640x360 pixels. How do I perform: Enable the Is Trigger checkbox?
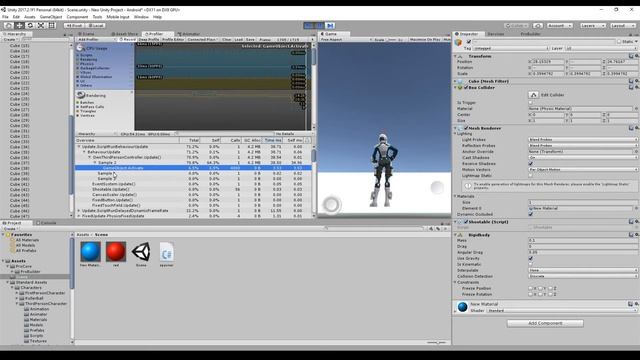tap(531, 103)
